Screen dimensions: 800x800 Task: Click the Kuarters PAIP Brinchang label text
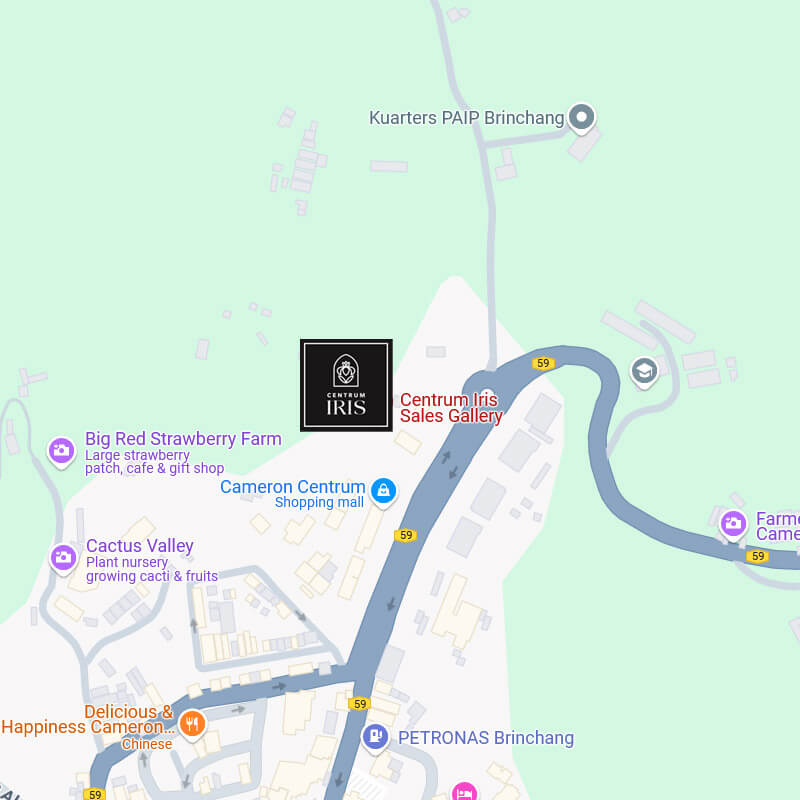(x=467, y=118)
